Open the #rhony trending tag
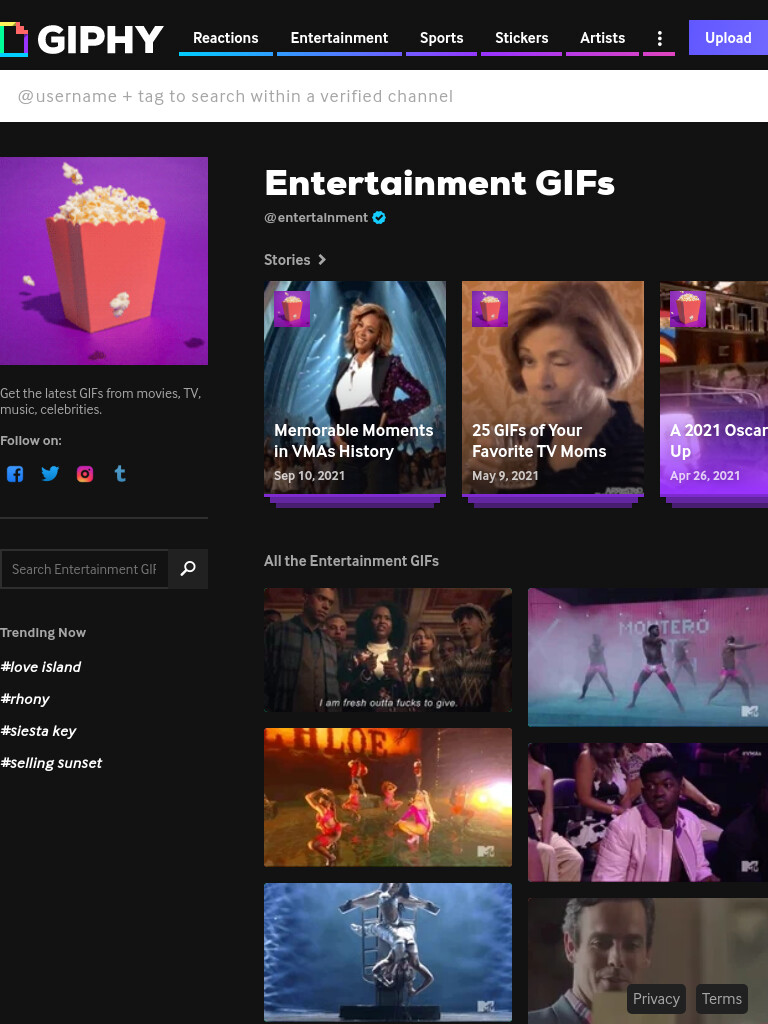 [x=25, y=699]
